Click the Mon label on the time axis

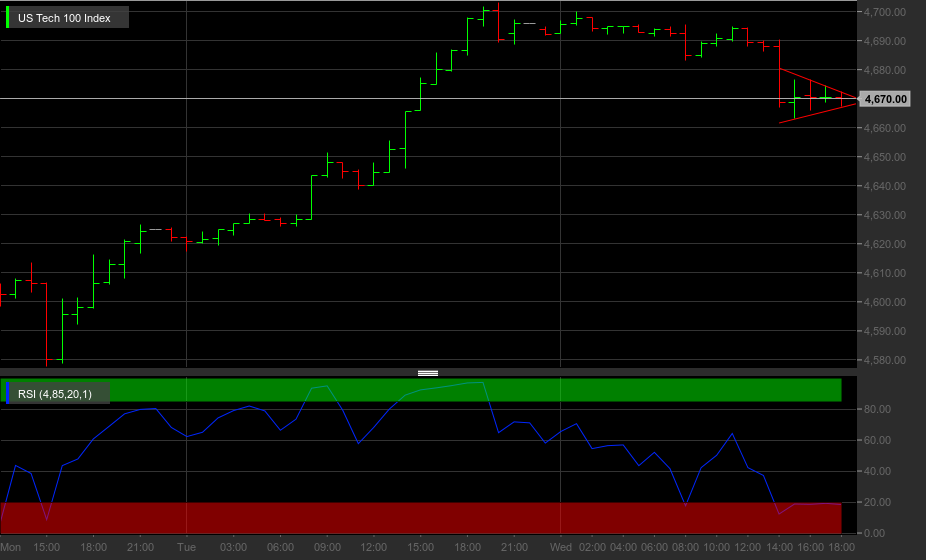[11, 548]
